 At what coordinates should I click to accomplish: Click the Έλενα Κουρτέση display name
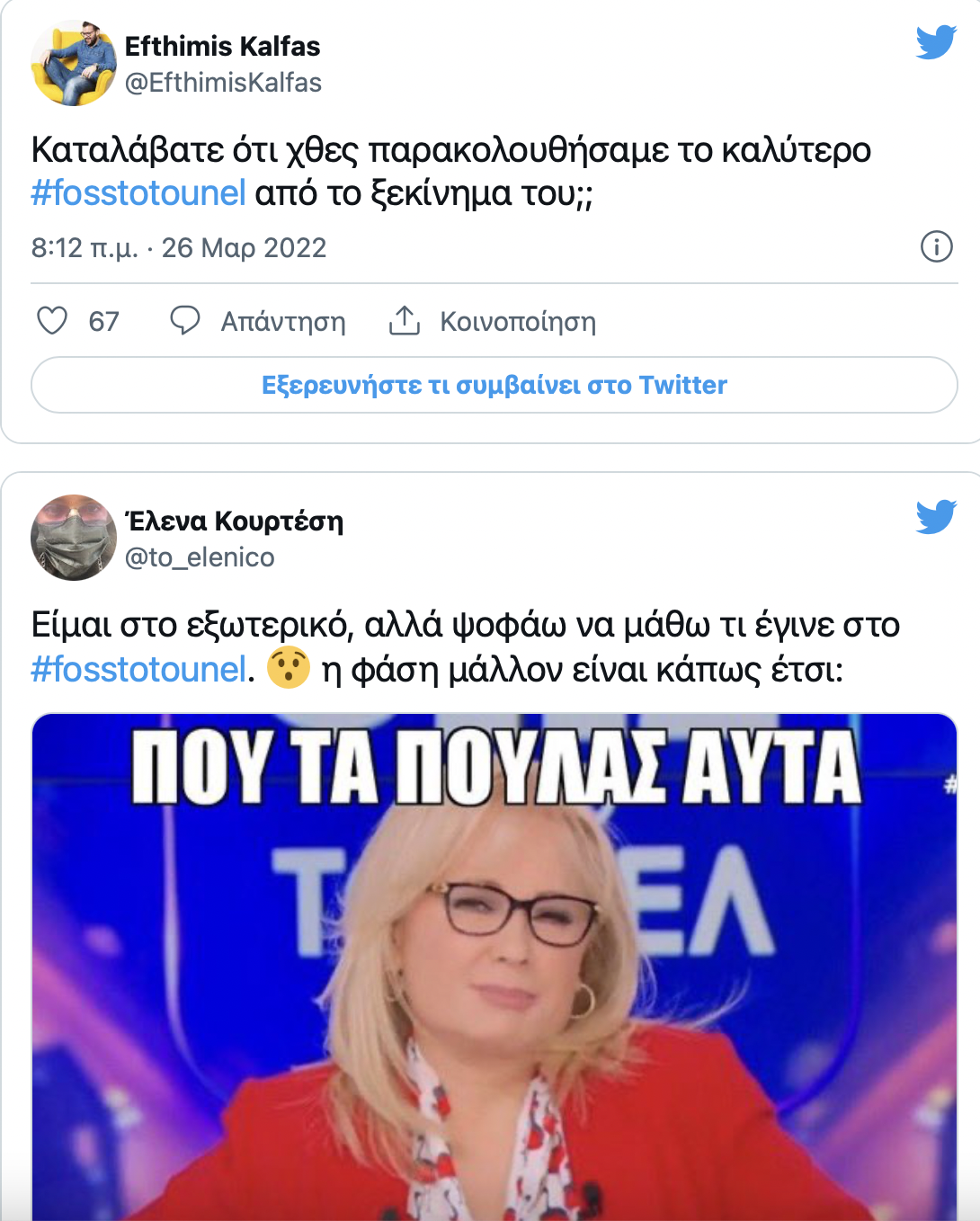click(234, 521)
